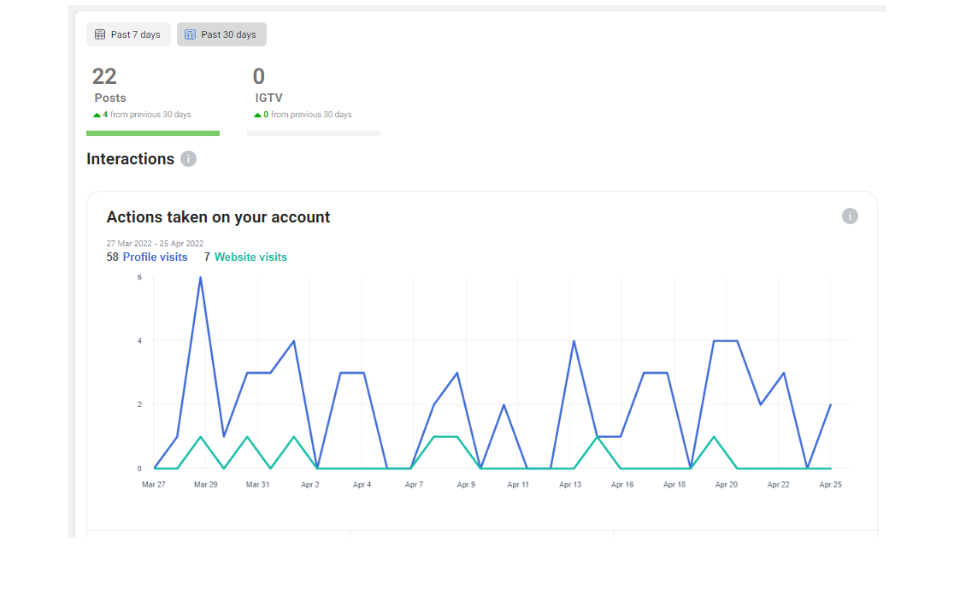953x589 pixels.
Task: Toggle the Website visits legend series
Action: tap(250, 257)
